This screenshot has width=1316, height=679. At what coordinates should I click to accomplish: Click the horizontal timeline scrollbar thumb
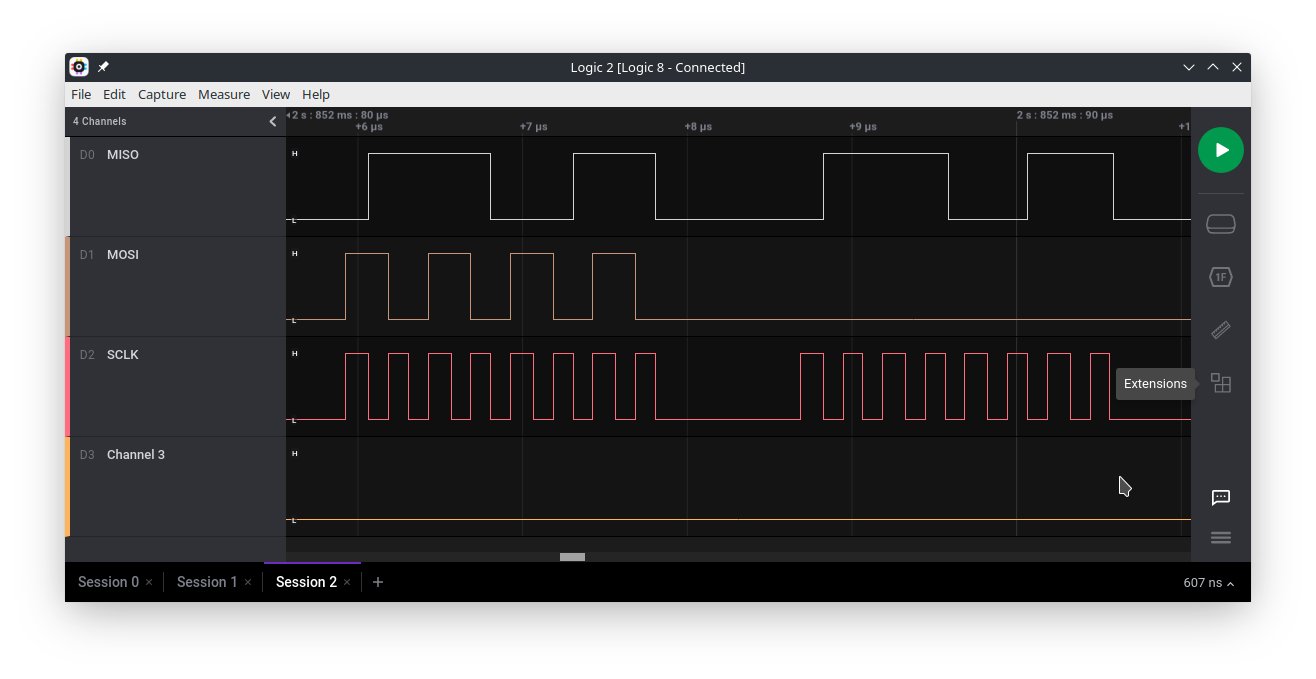click(x=572, y=557)
